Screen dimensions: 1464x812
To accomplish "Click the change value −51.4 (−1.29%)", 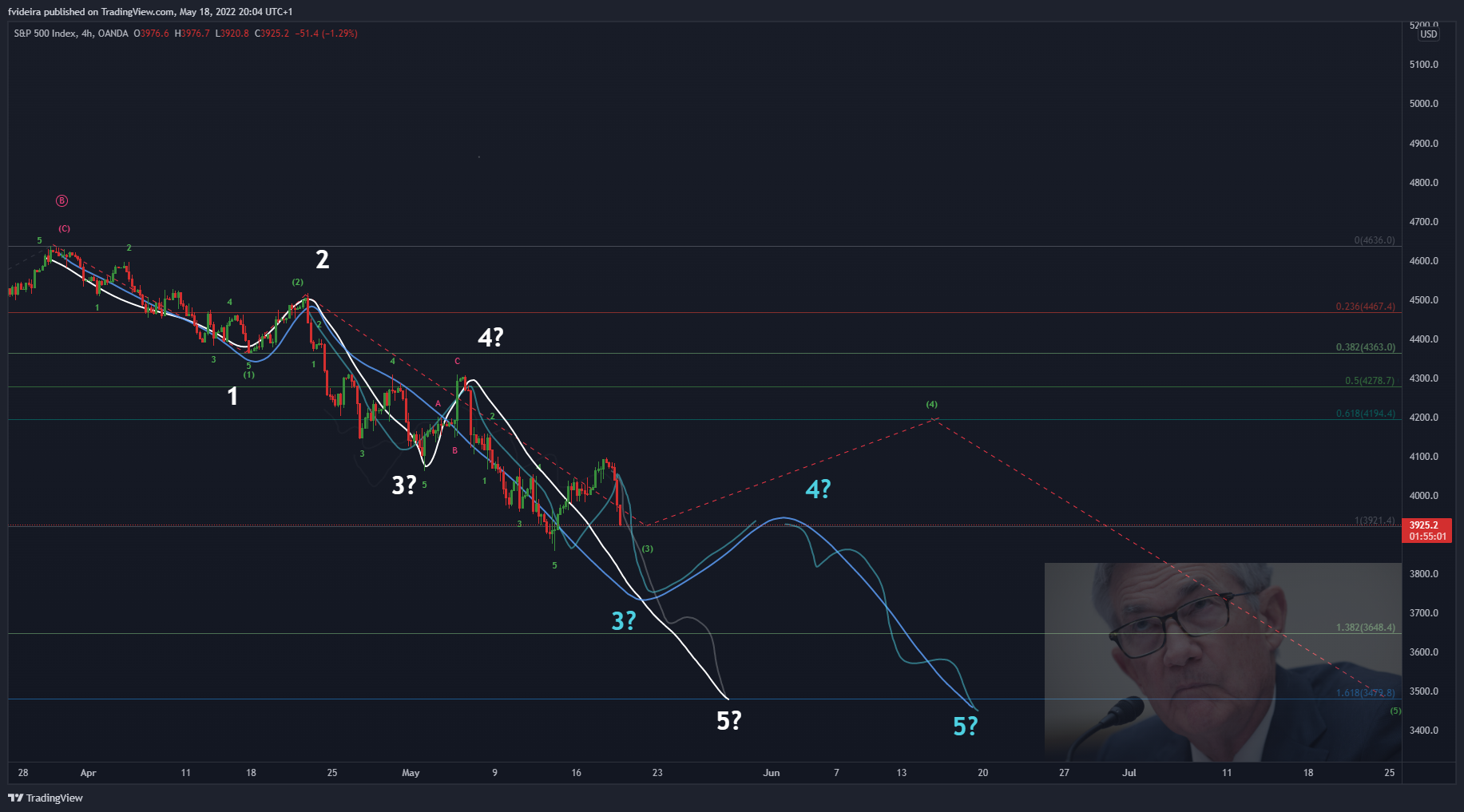I will tap(326, 34).
